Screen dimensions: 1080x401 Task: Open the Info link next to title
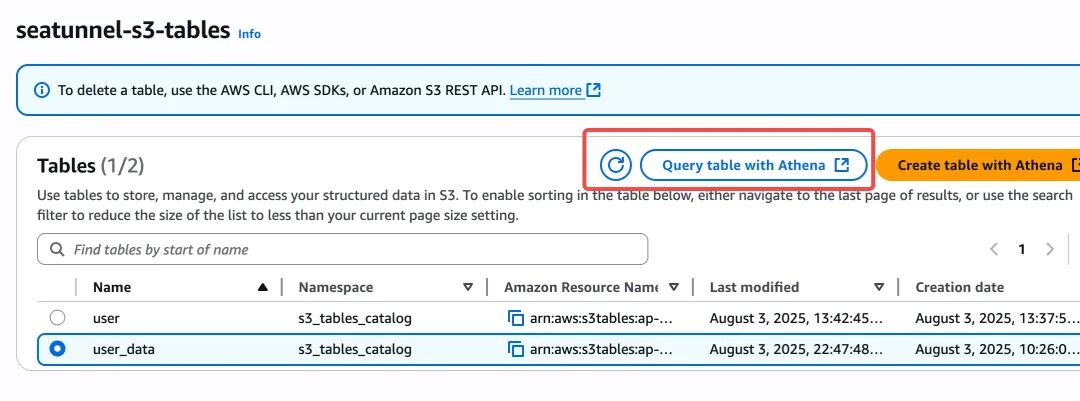tap(249, 34)
